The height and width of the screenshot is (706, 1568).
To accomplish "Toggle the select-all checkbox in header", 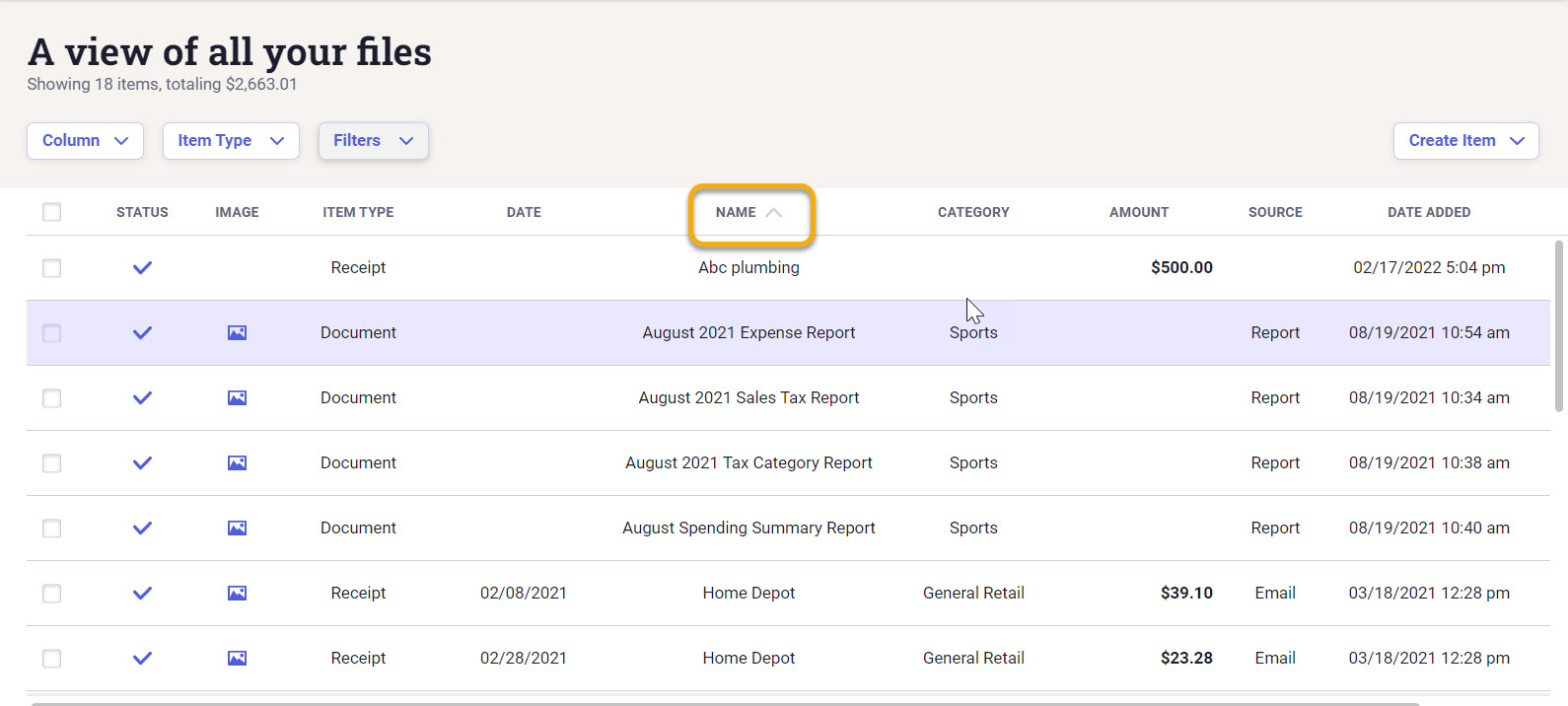I will point(52,212).
